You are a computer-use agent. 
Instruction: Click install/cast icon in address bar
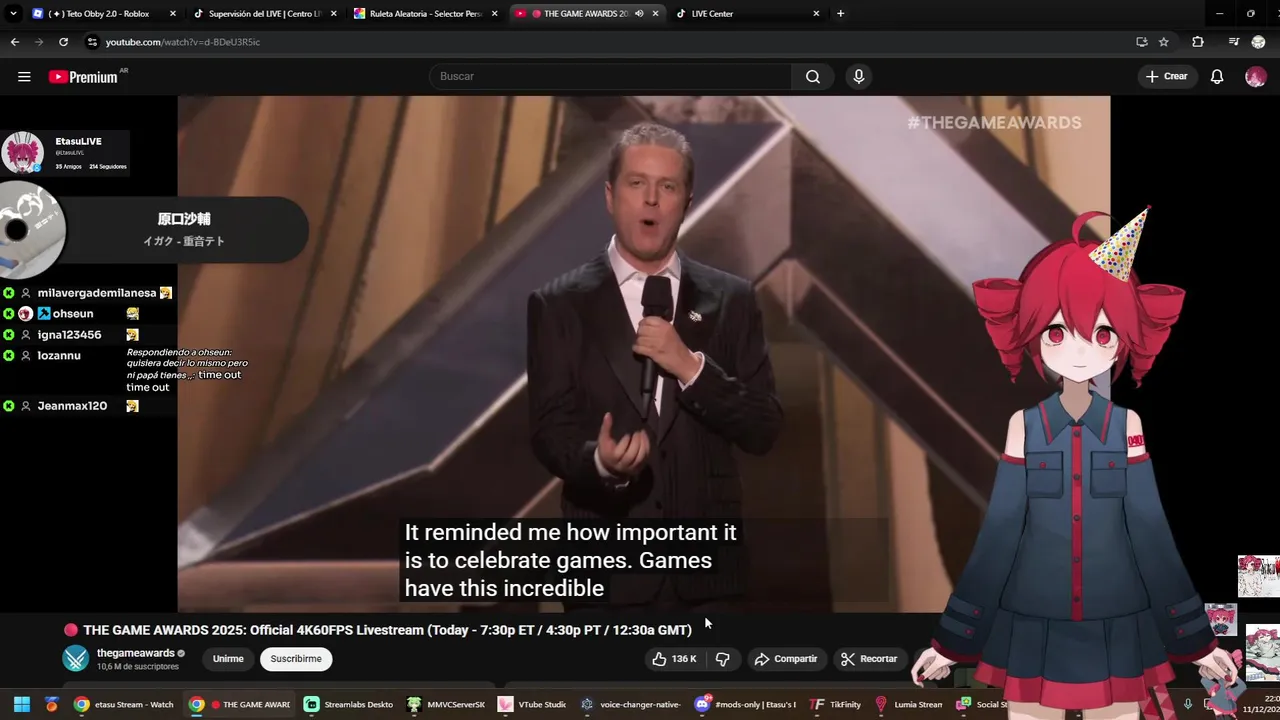(x=1142, y=42)
